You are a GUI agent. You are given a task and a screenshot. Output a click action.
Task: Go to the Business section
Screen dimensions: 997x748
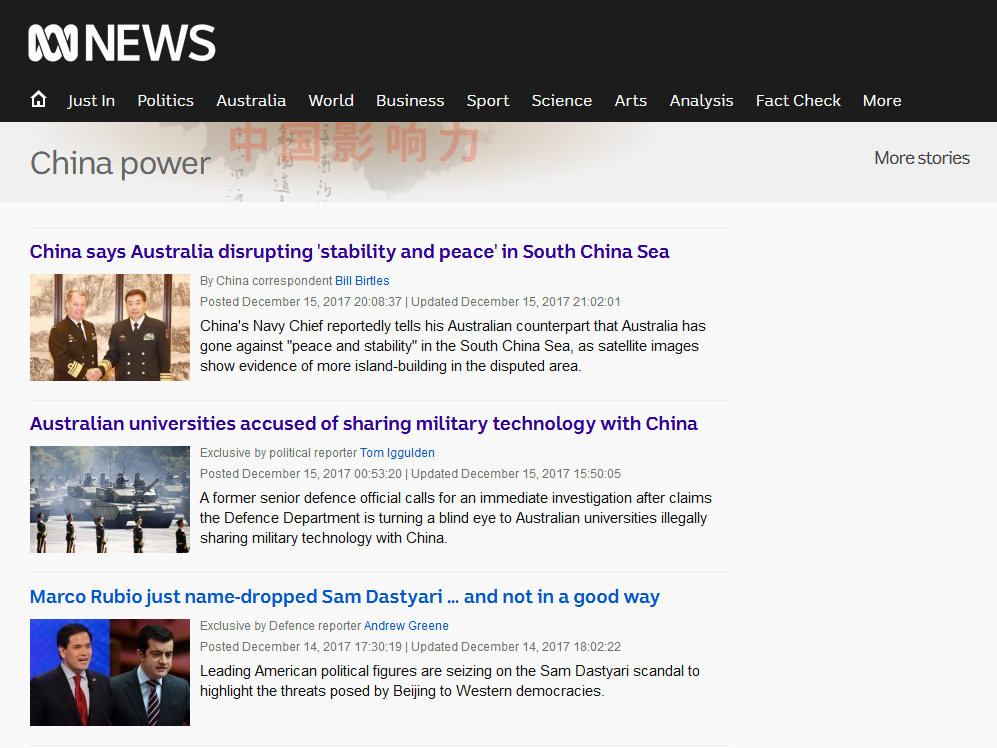click(410, 100)
